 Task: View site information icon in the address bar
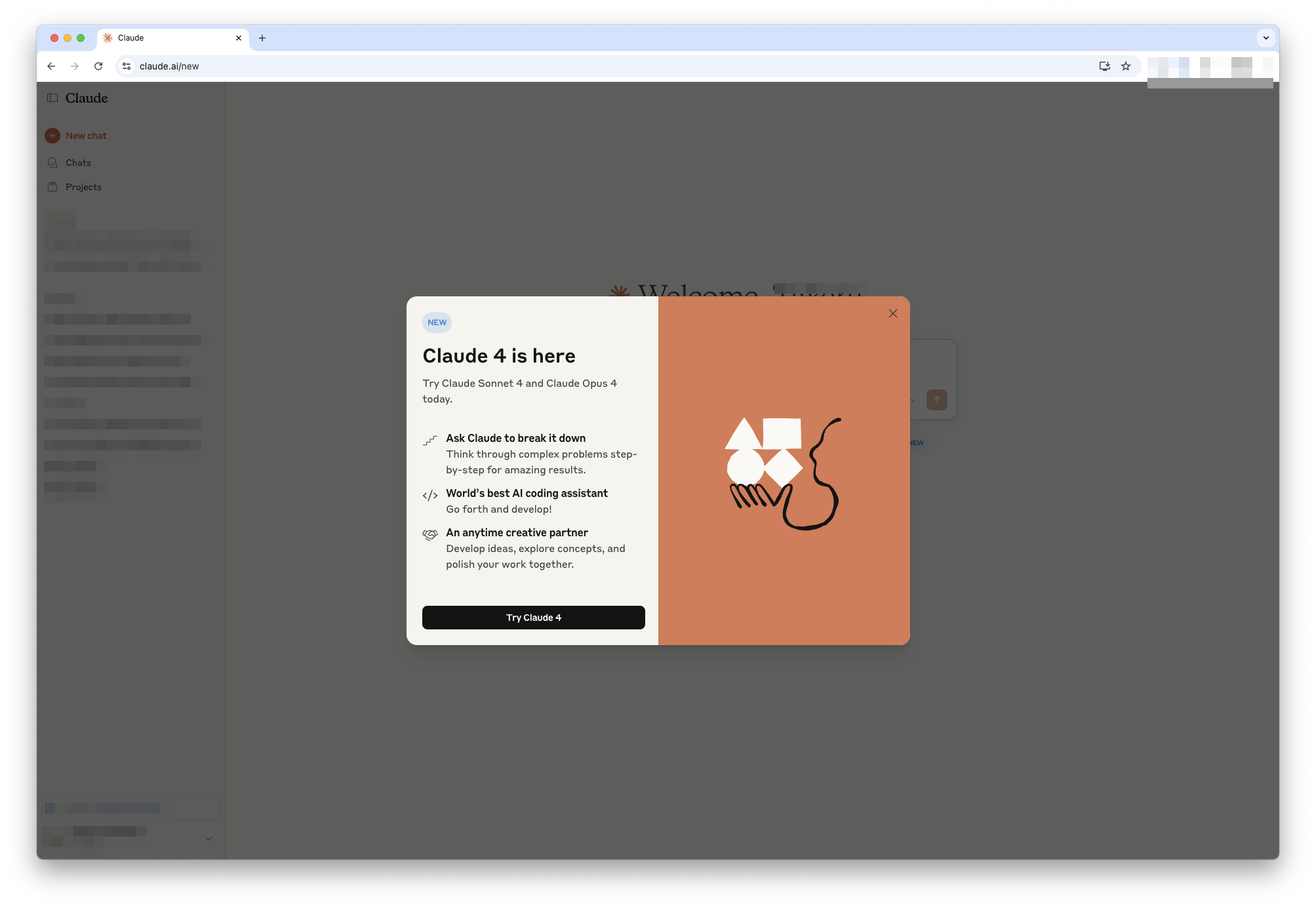pos(127,66)
